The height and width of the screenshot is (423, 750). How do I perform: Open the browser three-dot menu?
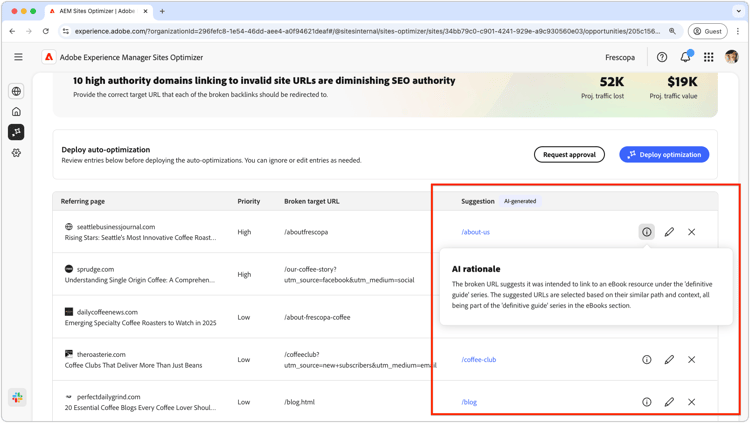738,31
